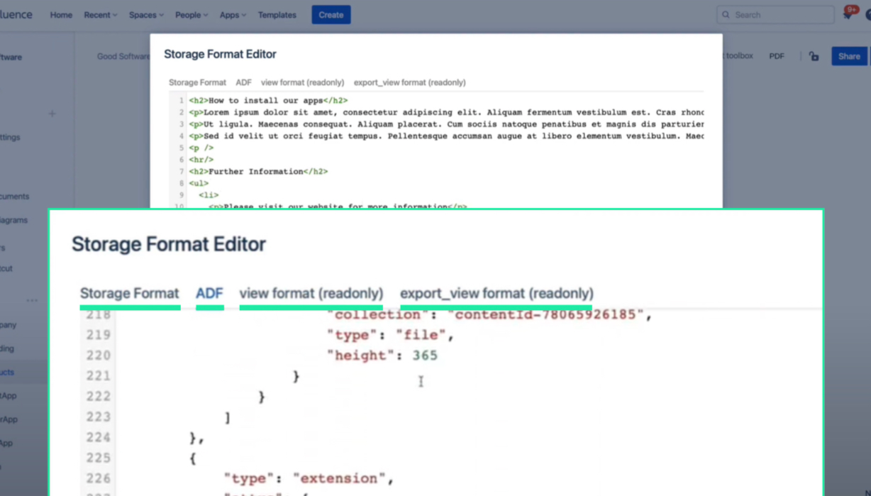Click the plus icon in the left sidebar
Viewport: 871px width, 496px height.
(52, 114)
